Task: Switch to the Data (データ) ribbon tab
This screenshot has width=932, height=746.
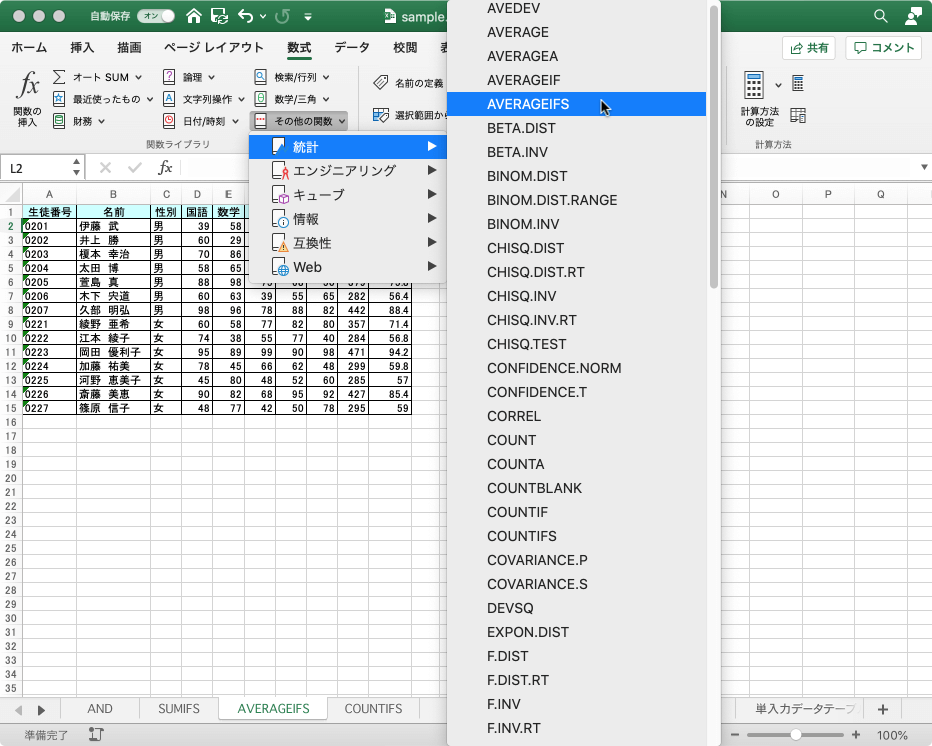Action: pyautogui.click(x=352, y=48)
